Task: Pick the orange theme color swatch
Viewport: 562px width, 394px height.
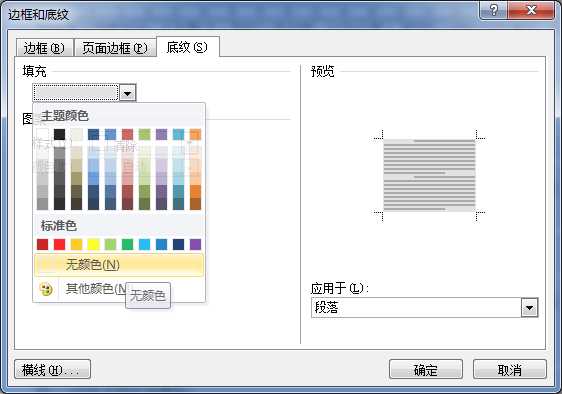Action: [195, 134]
